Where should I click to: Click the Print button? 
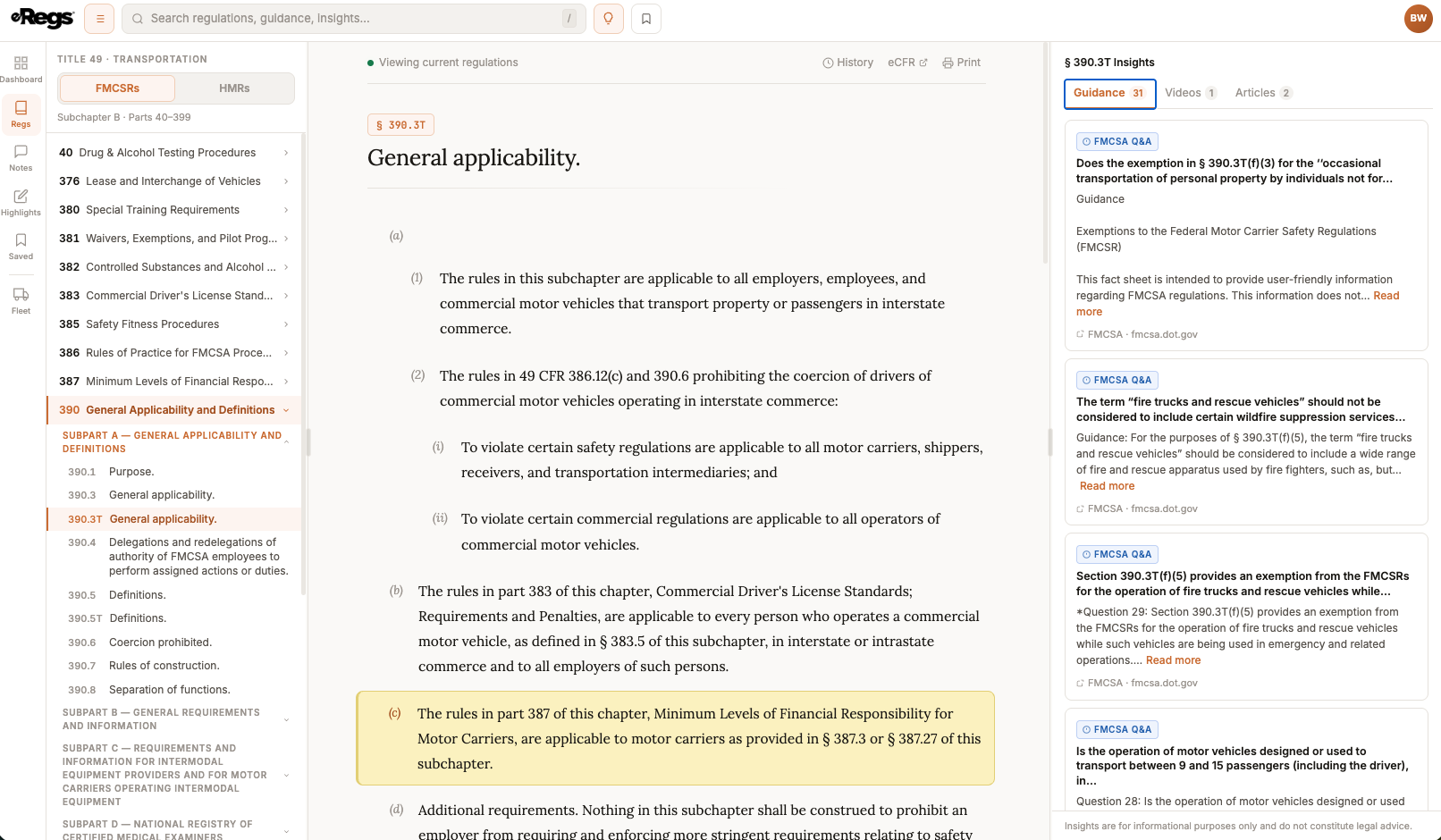point(961,63)
